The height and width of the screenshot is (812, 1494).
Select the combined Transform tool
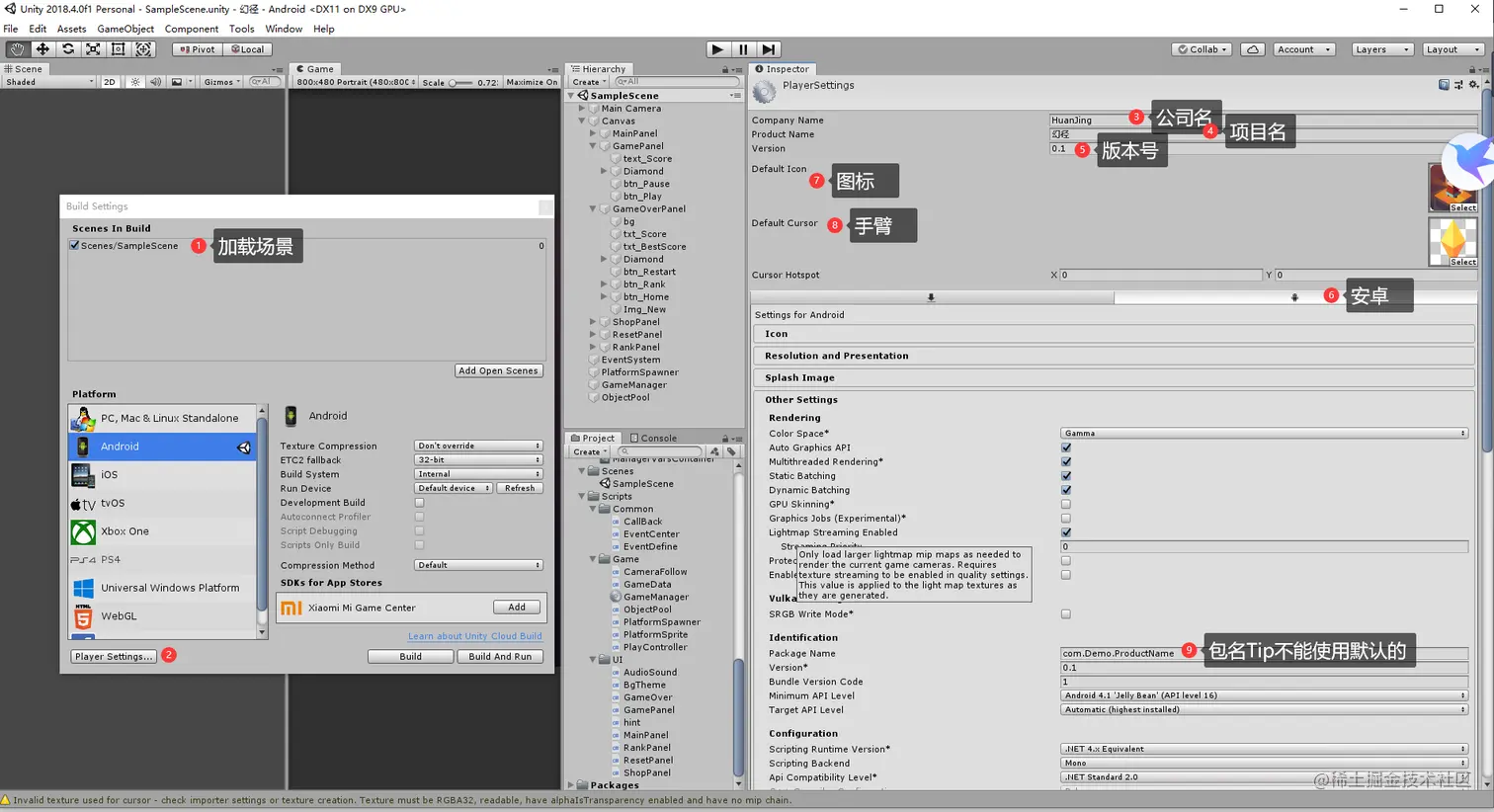click(x=143, y=49)
